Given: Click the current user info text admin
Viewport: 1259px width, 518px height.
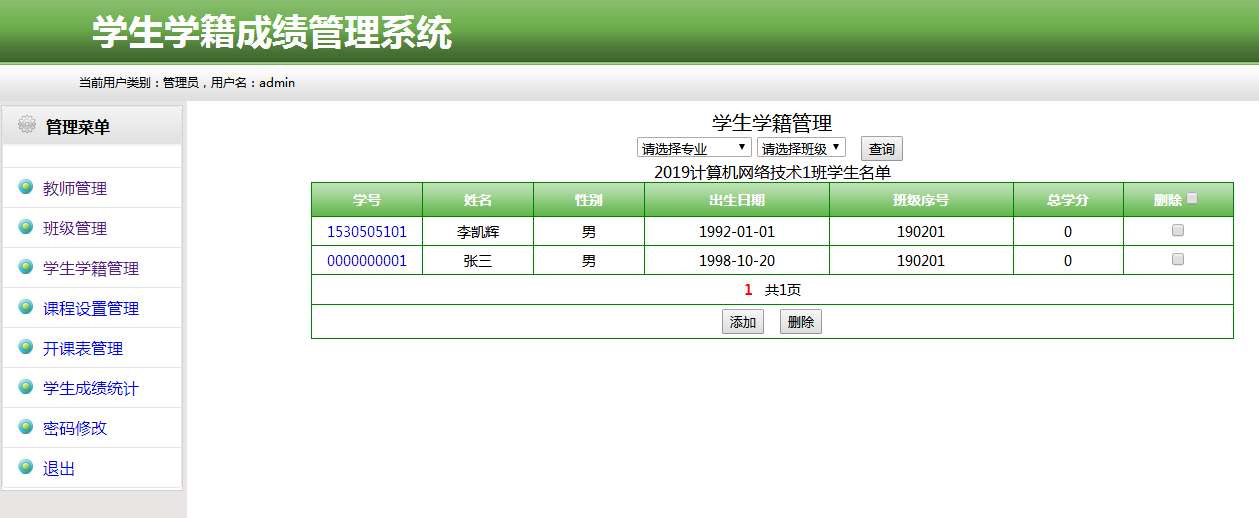Looking at the screenshot, I should (277, 83).
